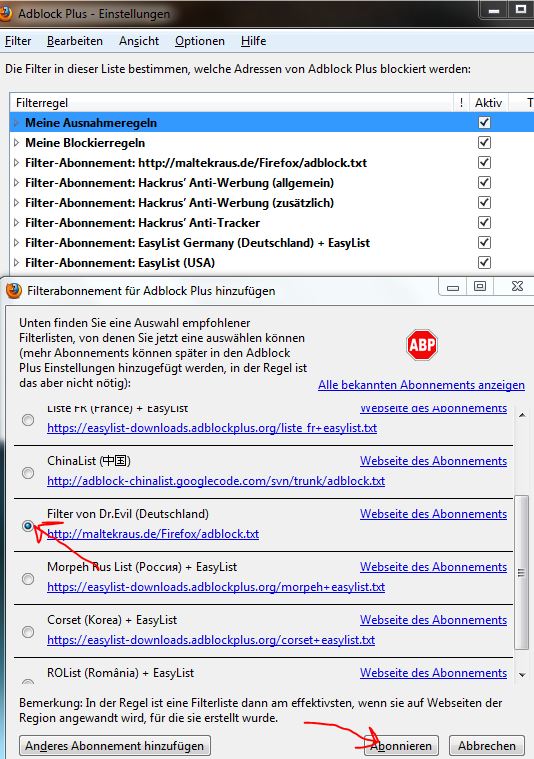The image size is (534, 759).
Task: Click the scroll-up arrow of the subscription list
Action: (x=522, y=415)
